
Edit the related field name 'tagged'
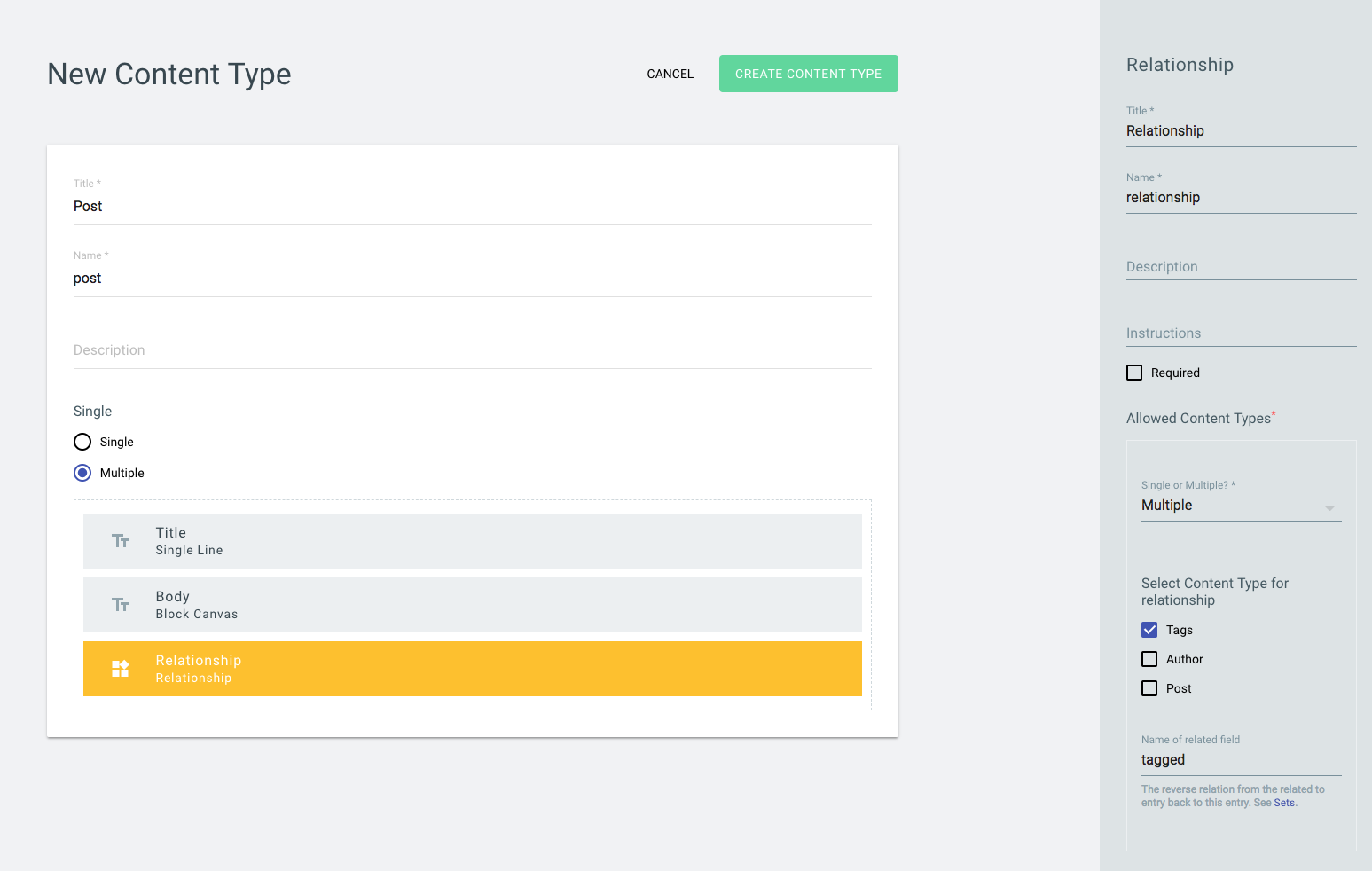1241,760
